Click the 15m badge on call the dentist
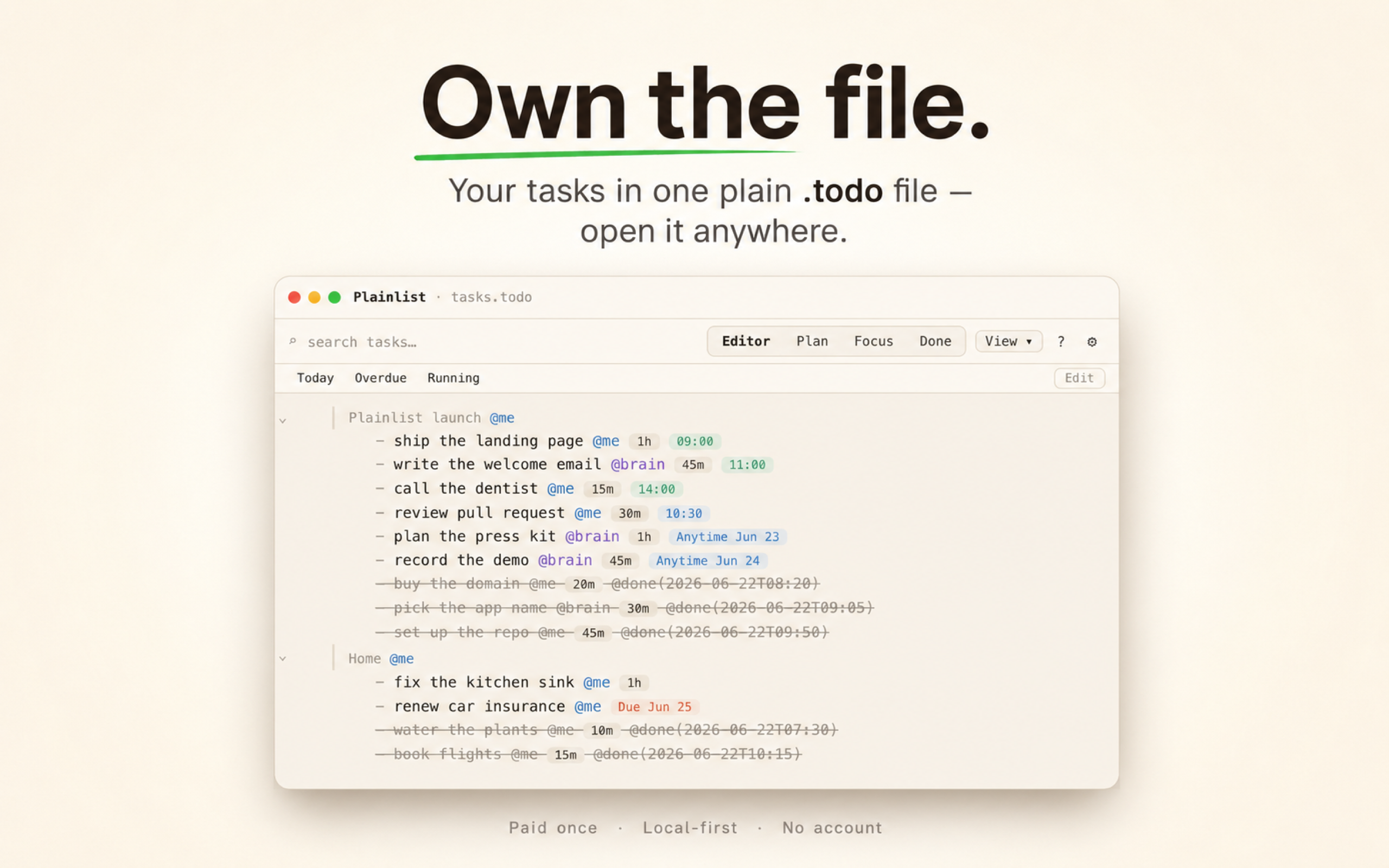 [602, 489]
